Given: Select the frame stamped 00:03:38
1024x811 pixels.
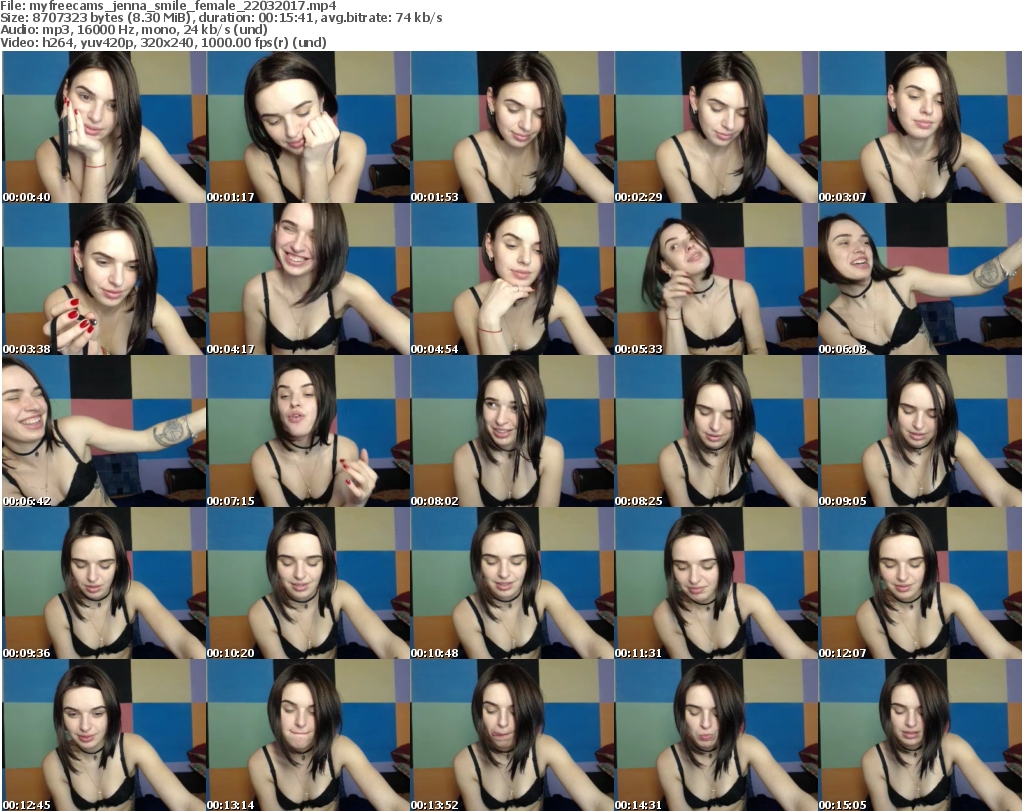Looking at the screenshot, I should [104, 279].
